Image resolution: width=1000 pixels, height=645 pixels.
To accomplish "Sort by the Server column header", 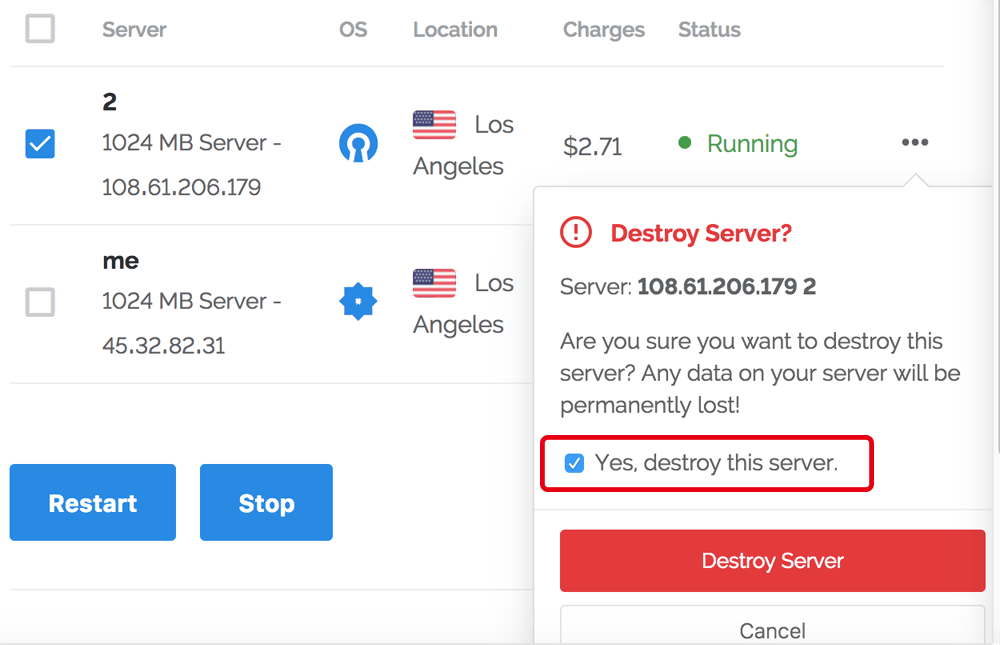I will click(134, 30).
